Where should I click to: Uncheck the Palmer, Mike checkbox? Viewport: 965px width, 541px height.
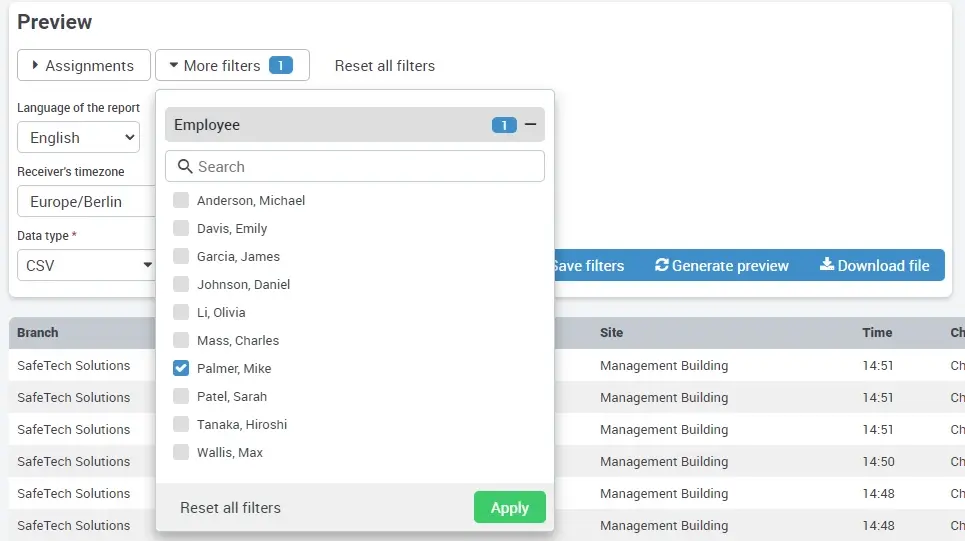tap(181, 368)
